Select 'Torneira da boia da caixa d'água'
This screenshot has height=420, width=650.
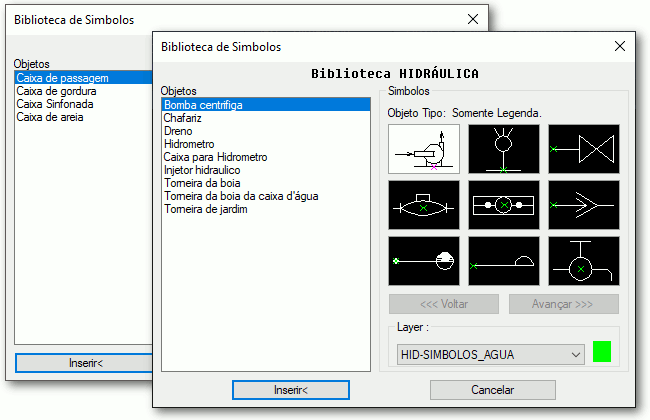[x=266, y=196]
